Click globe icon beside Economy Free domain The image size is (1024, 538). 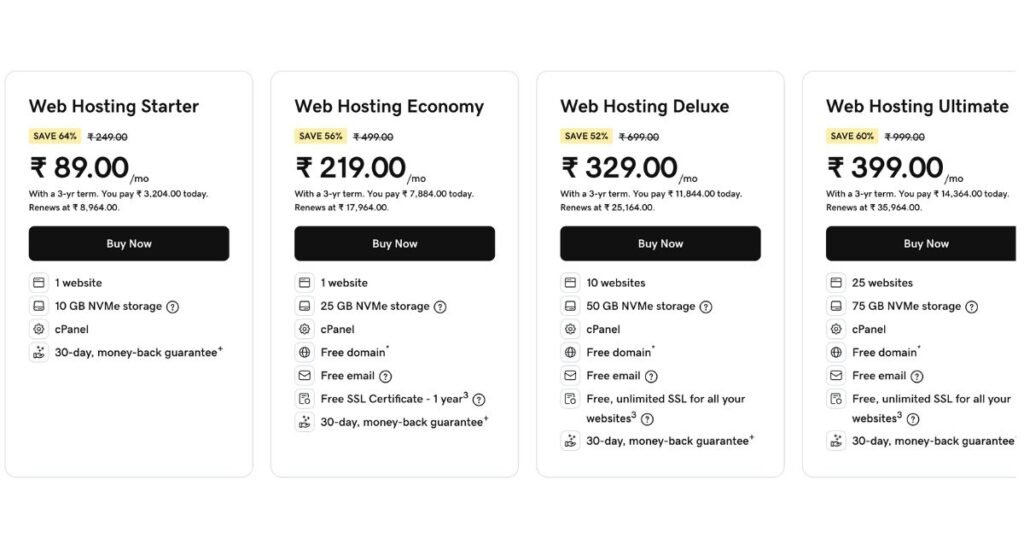coord(304,352)
